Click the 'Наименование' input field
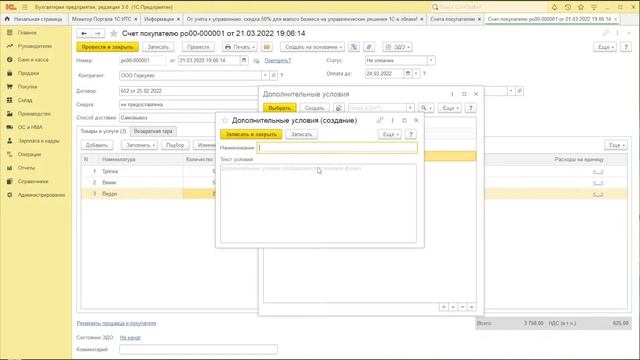The height and width of the screenshot is (360, 640). tap(337, 148)
